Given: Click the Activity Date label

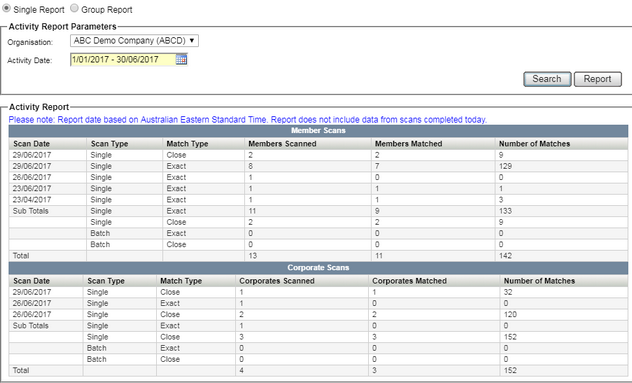Looking at the screenshot, I should point(30,60).
